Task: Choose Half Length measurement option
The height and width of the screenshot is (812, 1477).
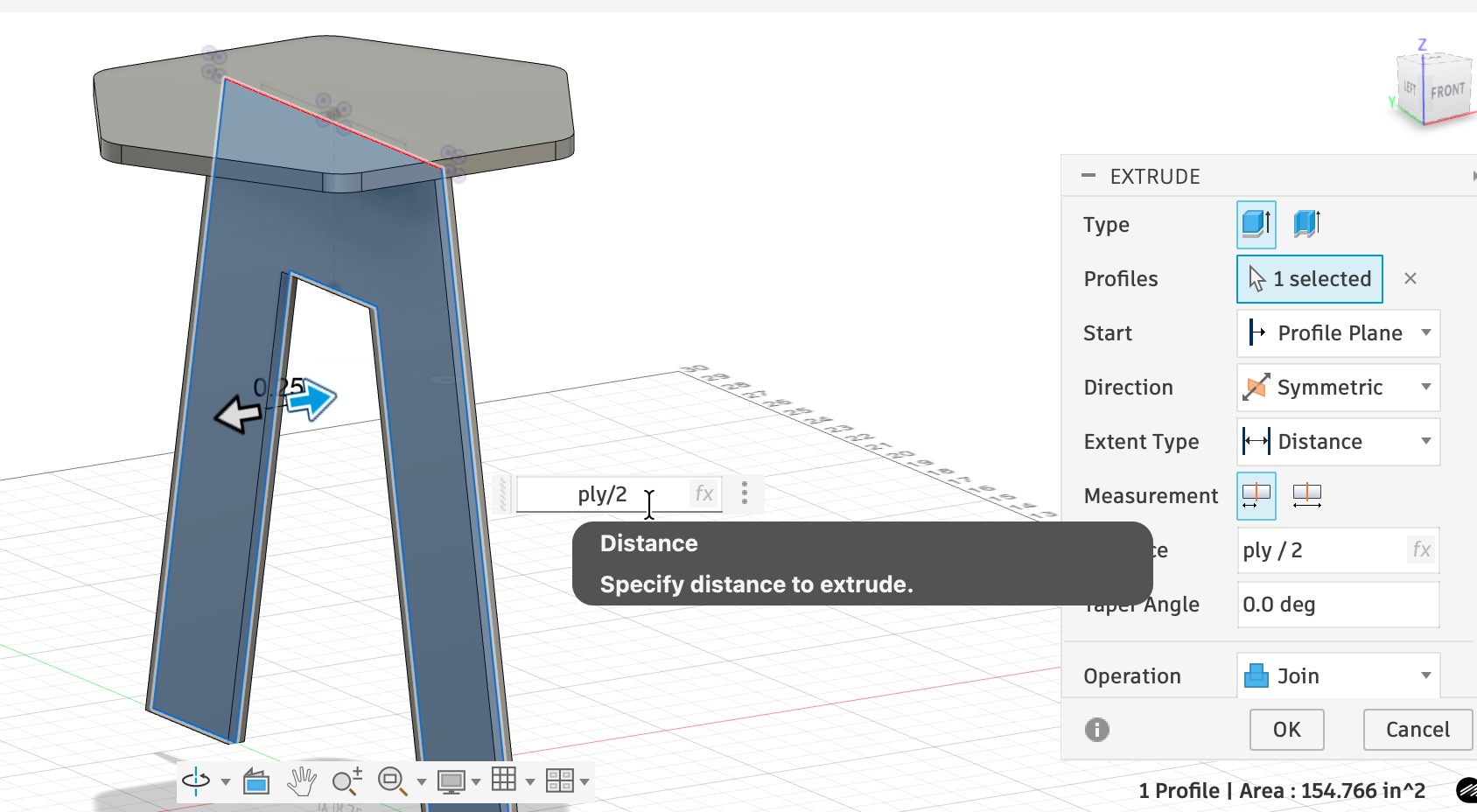Action: [x=1256, y=496]
